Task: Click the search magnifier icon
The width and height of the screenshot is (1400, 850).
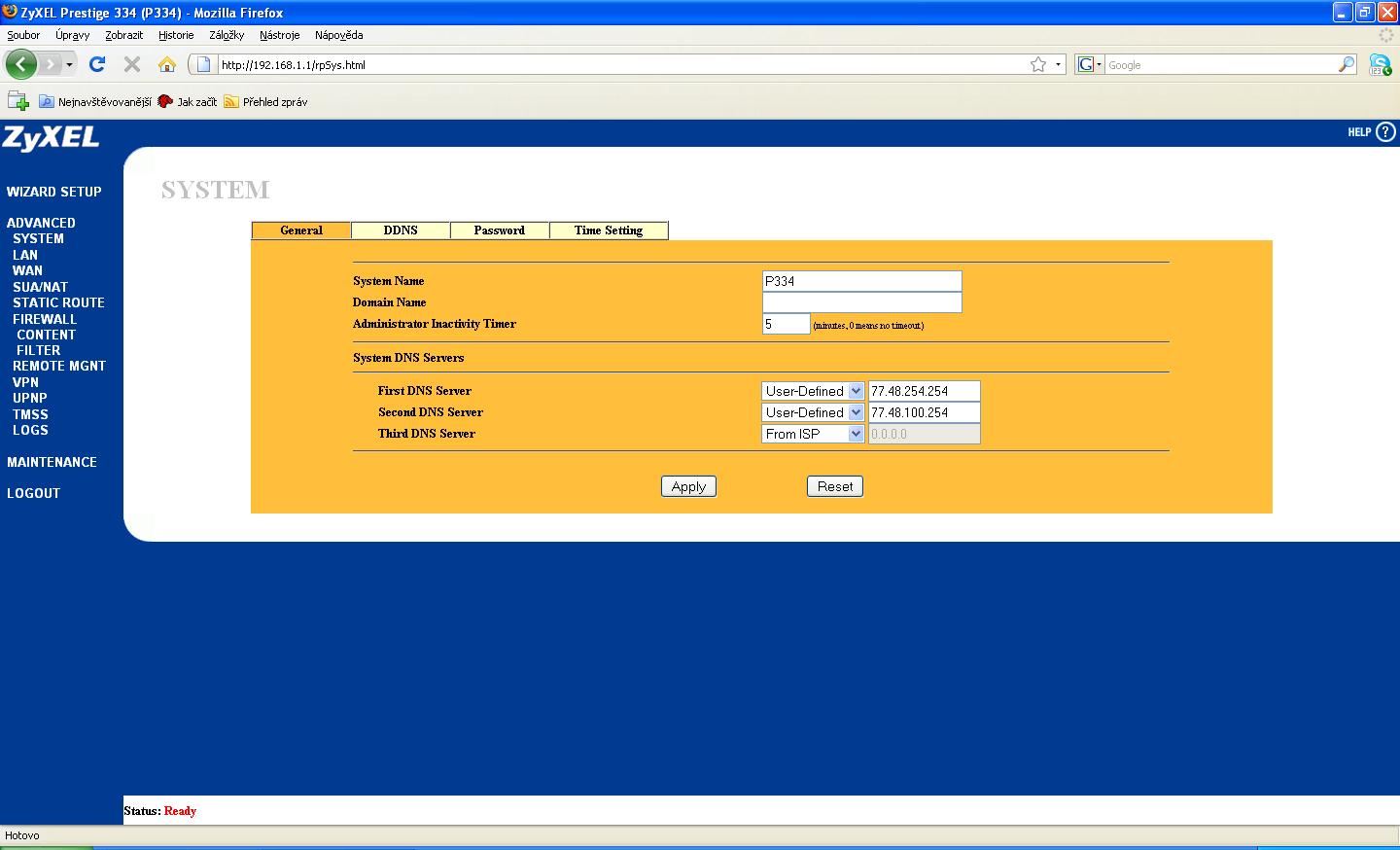Action: (x=1347, y=64)
